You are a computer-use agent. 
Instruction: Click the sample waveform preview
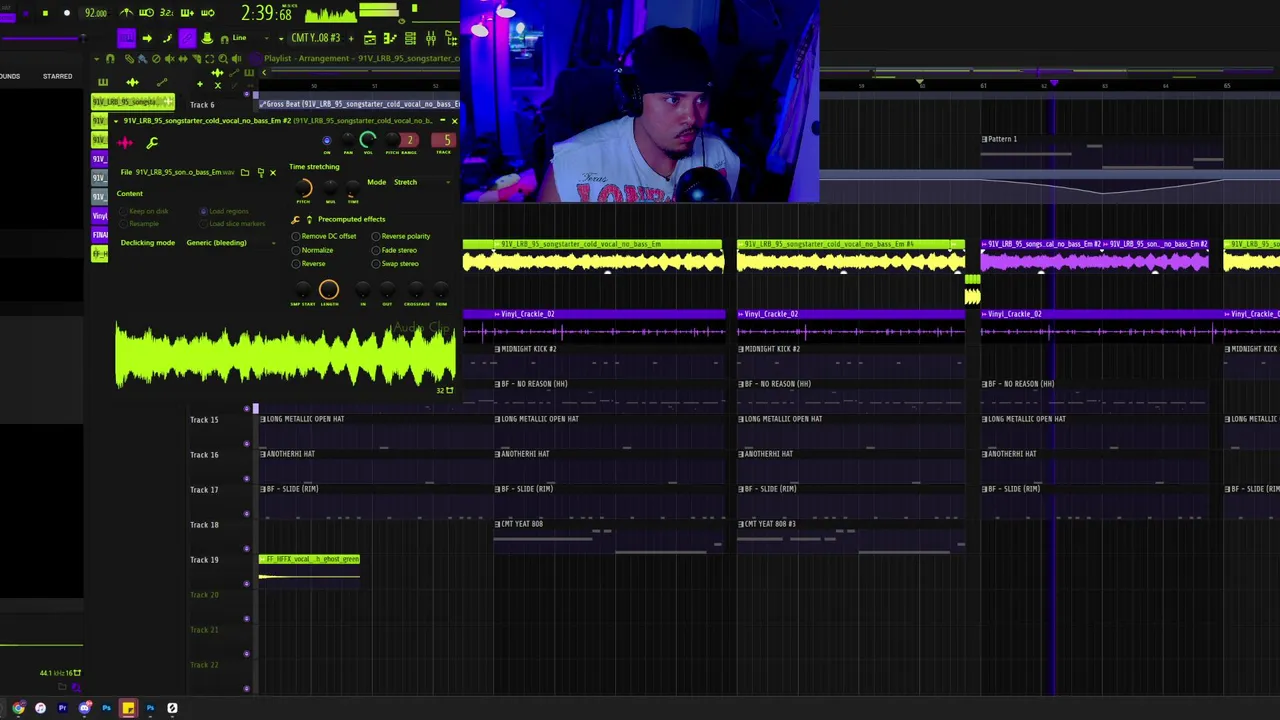286,356
